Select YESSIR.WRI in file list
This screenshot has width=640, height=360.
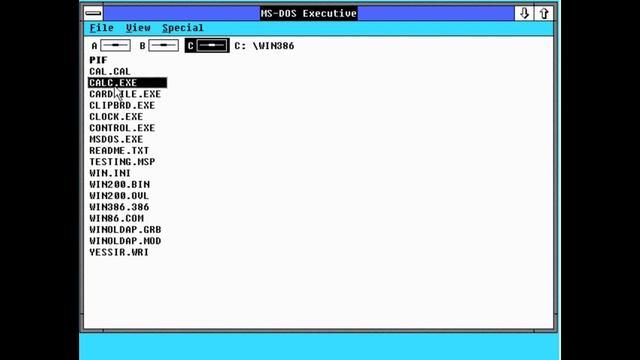119,252
